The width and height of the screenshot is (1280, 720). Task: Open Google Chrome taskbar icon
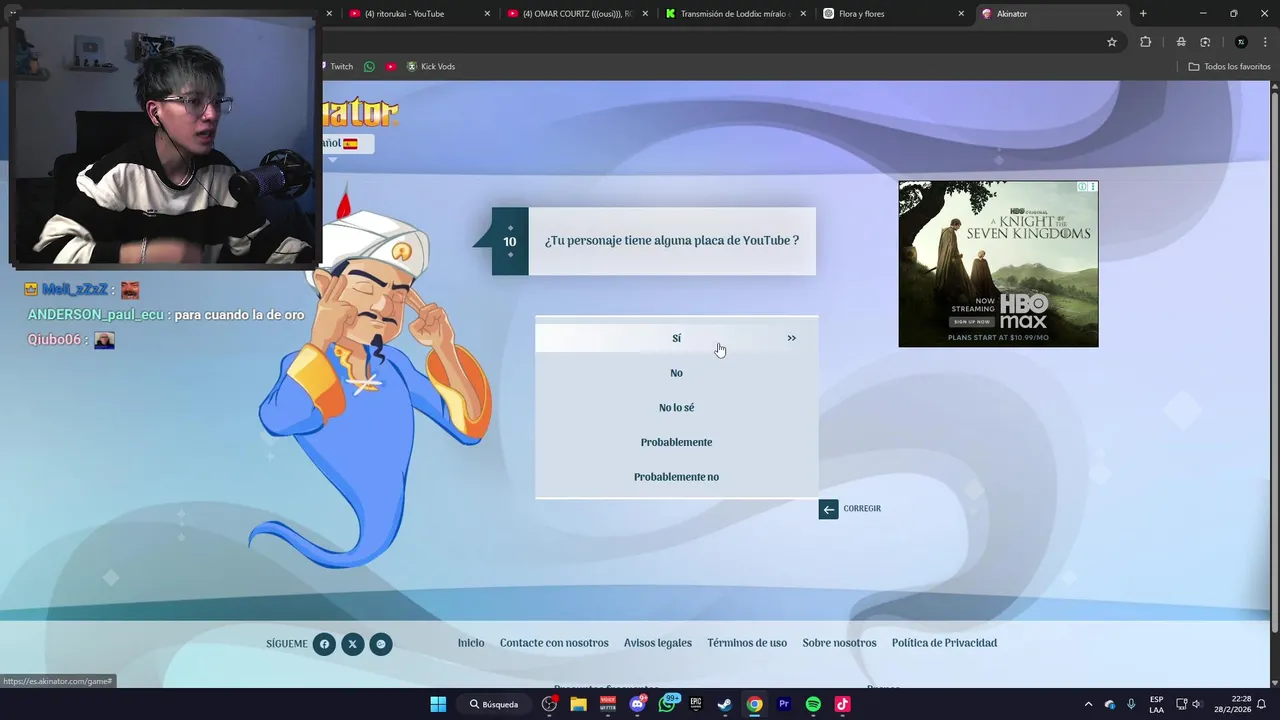click(x=755, y=704)
